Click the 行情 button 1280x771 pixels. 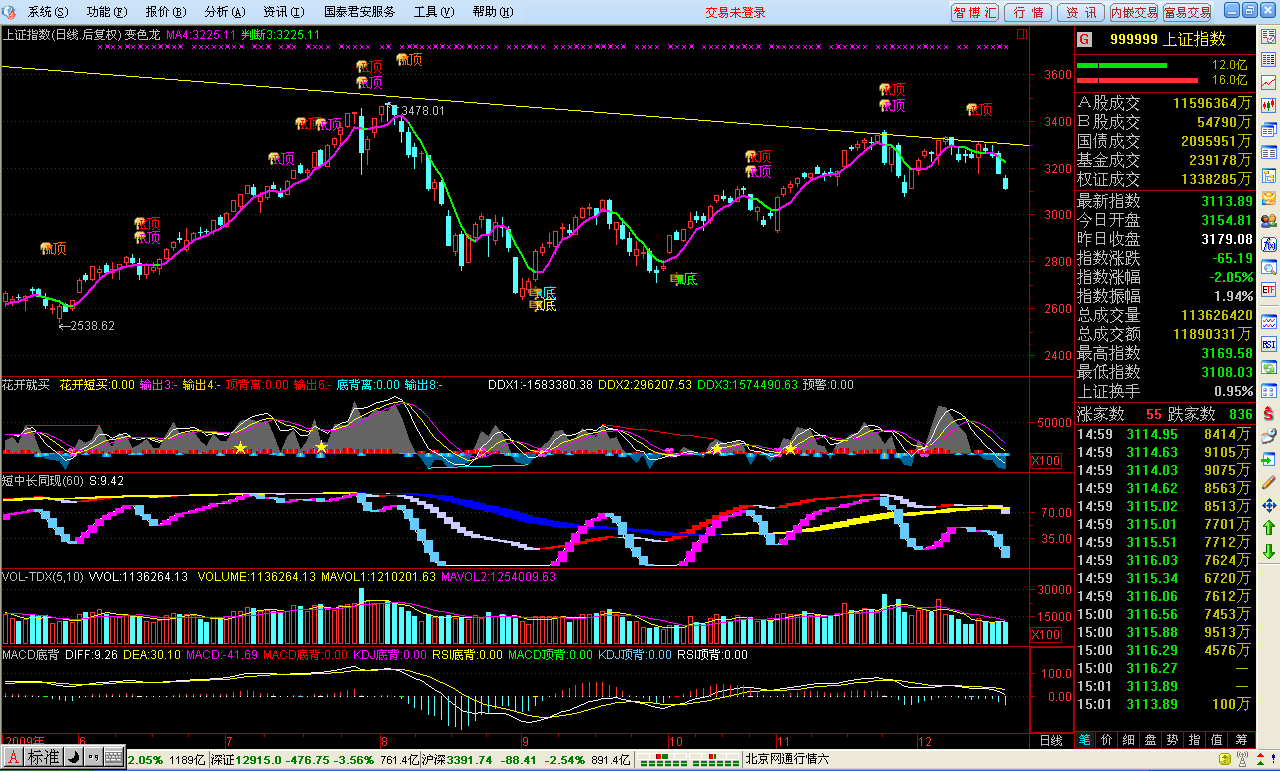[x=1028, y=12]
